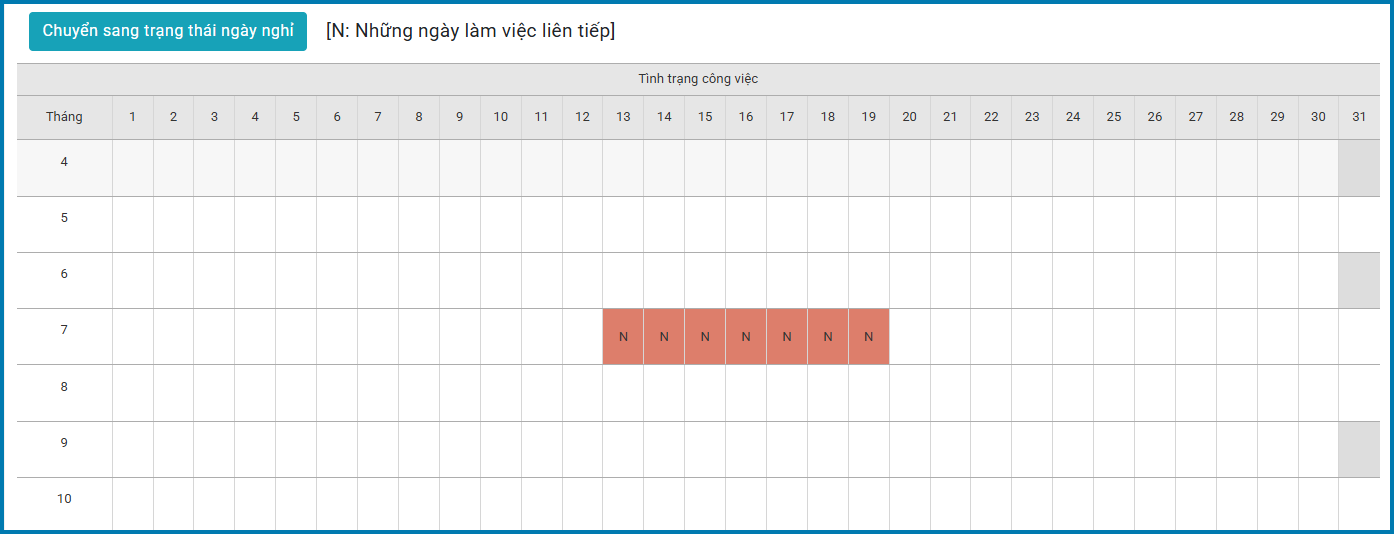
Task: Select the month 4 row label
Action: 65,161
